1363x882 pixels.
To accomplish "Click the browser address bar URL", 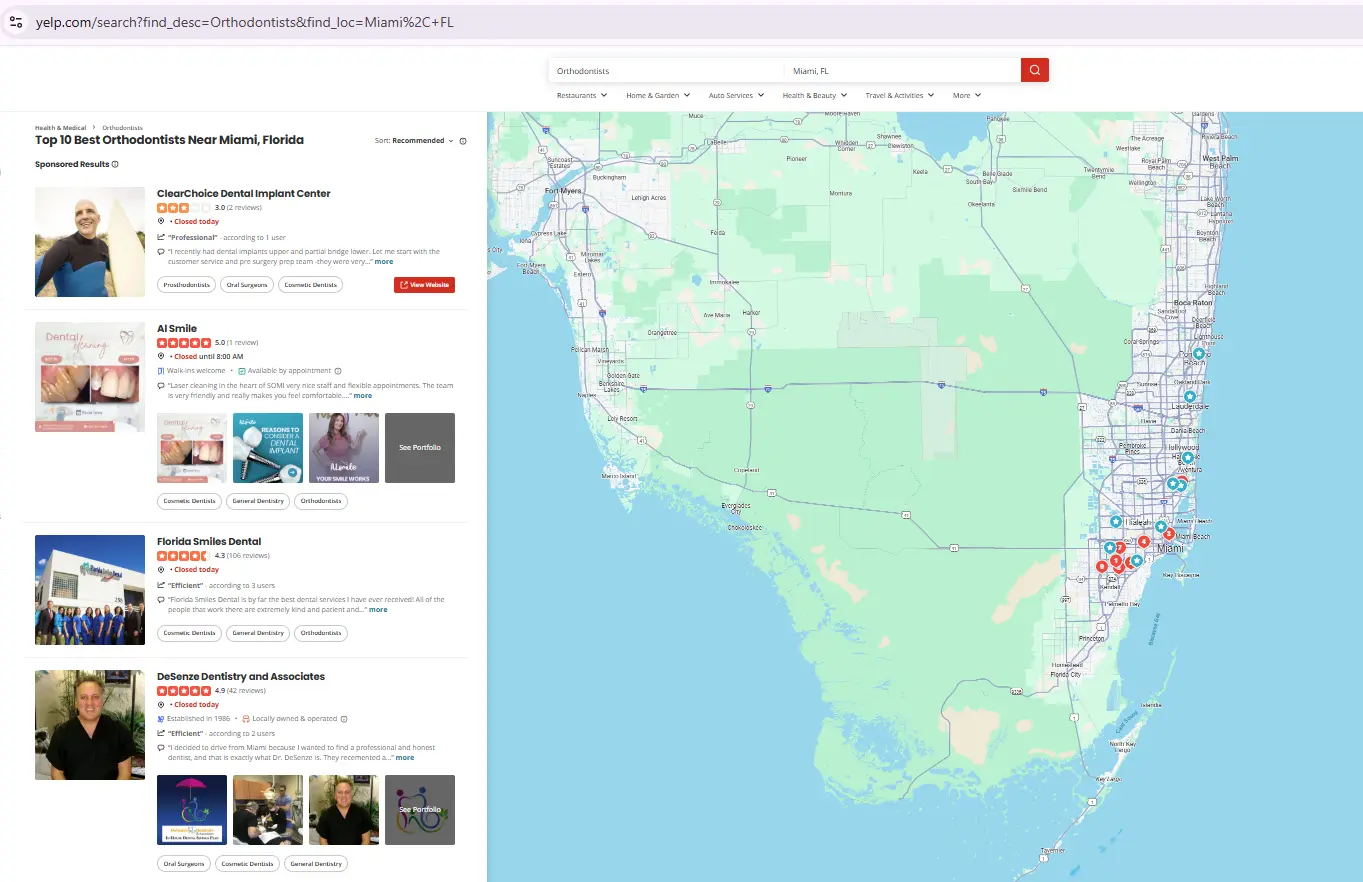I will [x=245, y=22].
